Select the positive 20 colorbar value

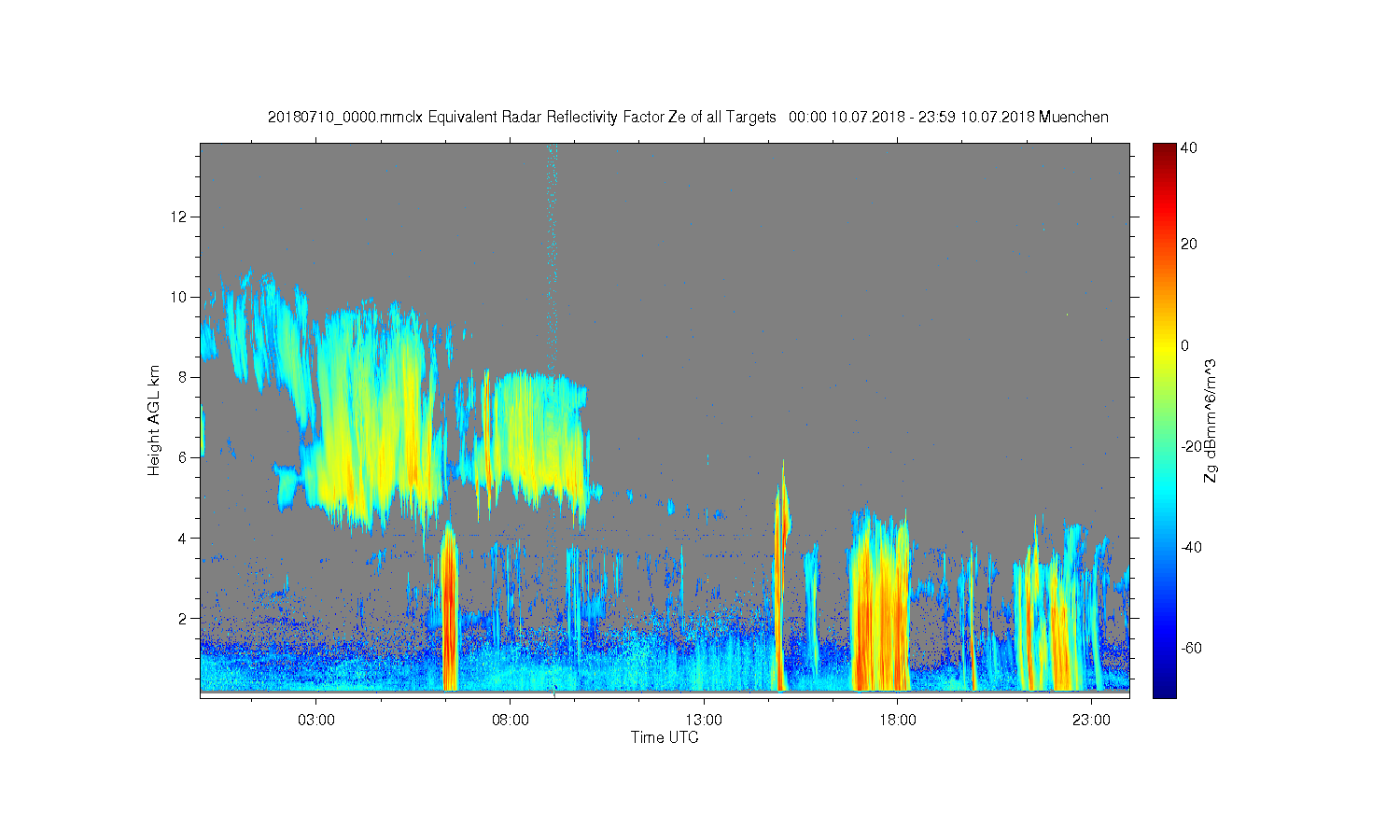pos(1189,245)
